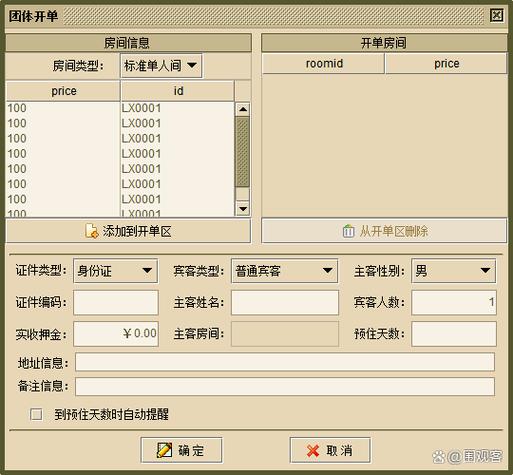The image size is (513, 475).
Task: Close the 团体开单 dialog window
Action: pos(496,15)
